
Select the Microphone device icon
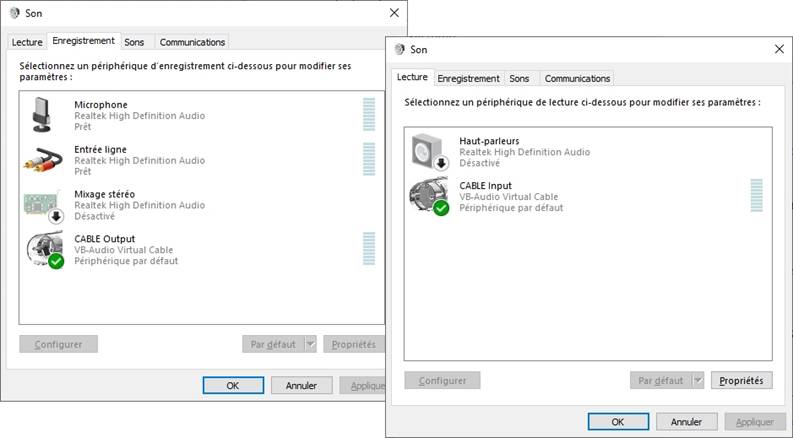[42, 115]
